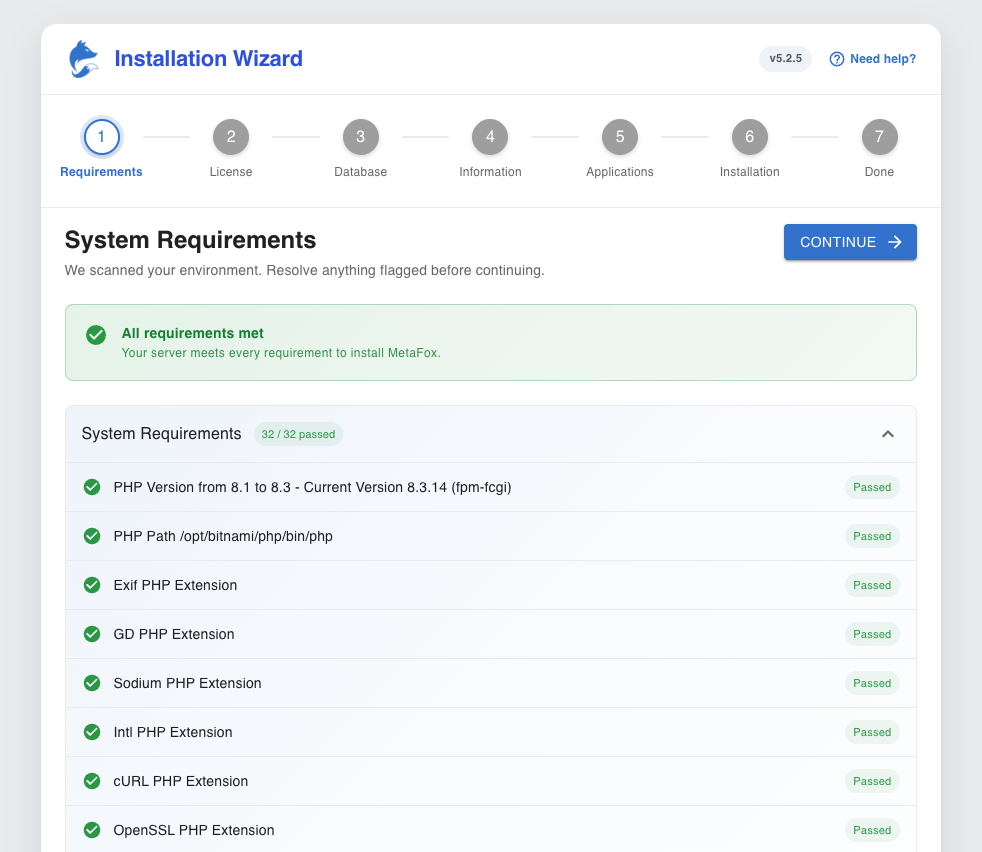Click the Done step label
982x852 pixels.
pos(879,172)
